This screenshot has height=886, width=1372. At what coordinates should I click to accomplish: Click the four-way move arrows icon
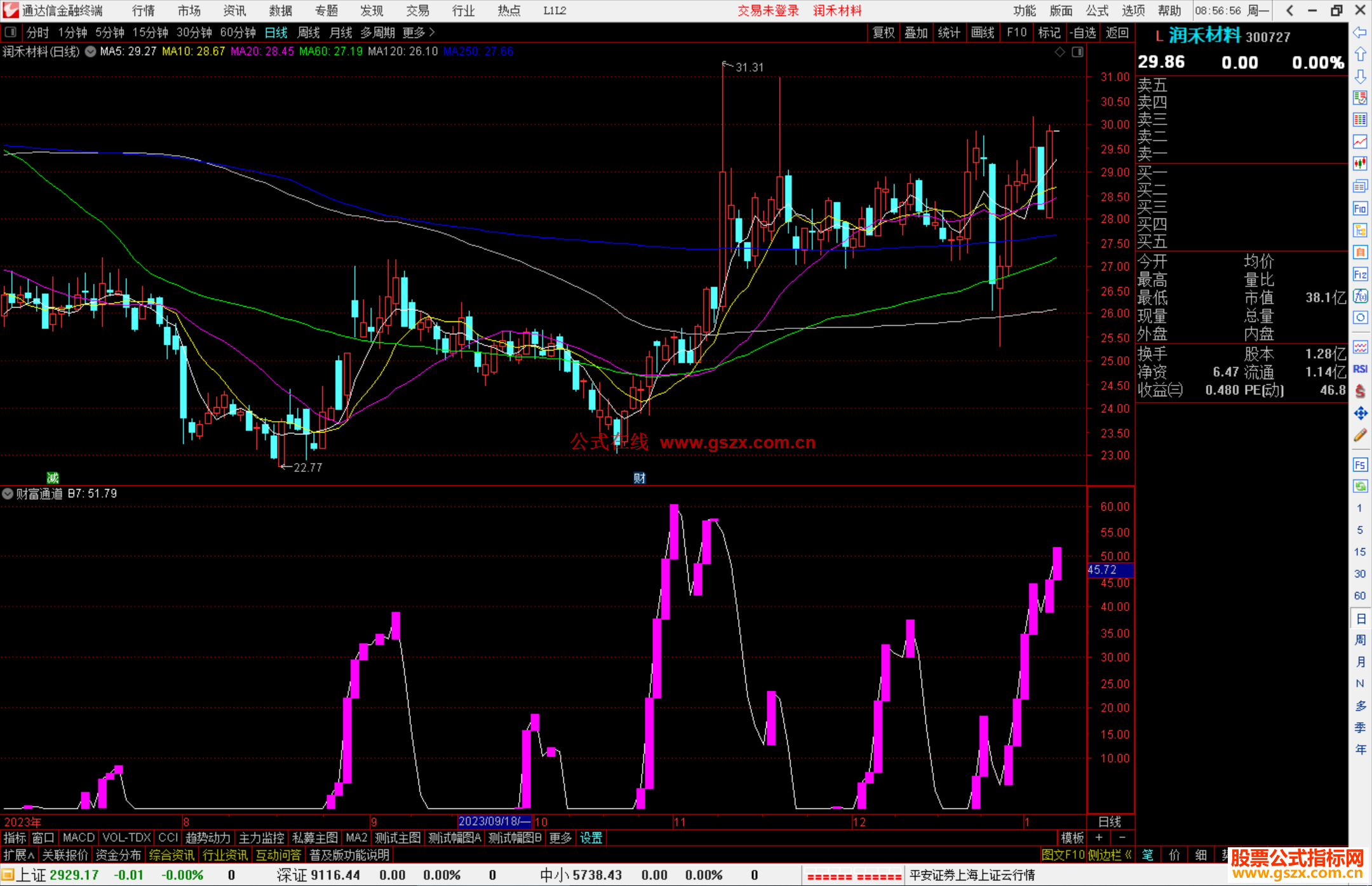(1360, 413)
